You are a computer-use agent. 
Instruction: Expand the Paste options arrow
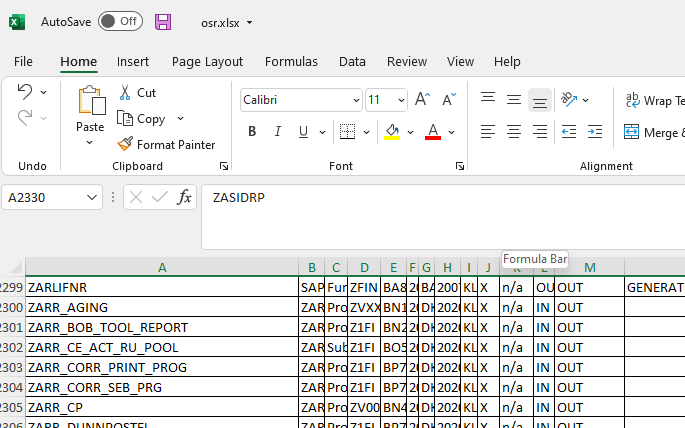90,142
